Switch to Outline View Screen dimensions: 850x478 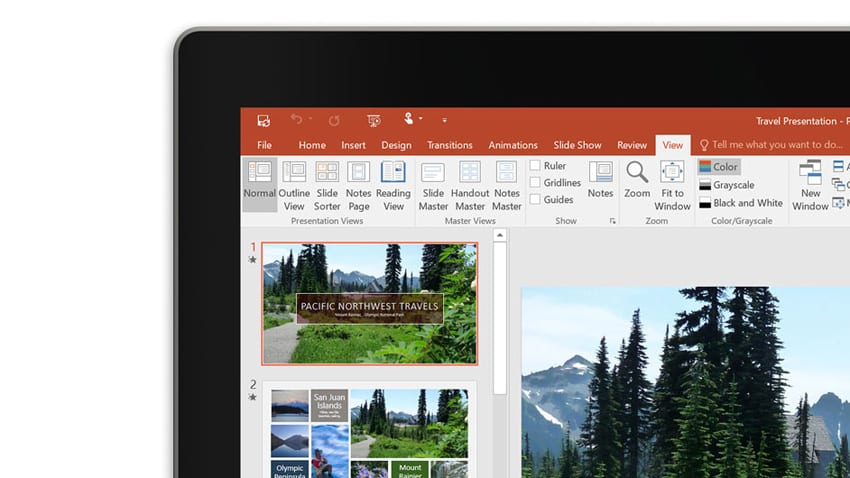[x=294, y=185]
